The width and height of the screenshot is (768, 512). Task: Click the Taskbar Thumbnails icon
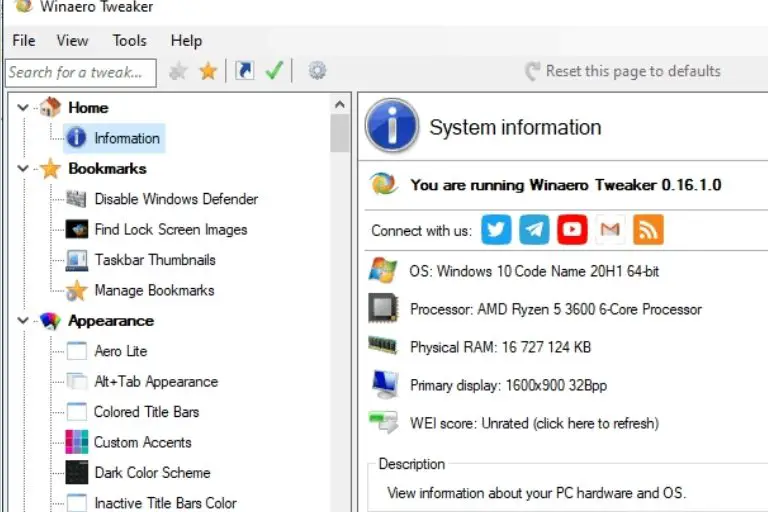tap(77, 260)
